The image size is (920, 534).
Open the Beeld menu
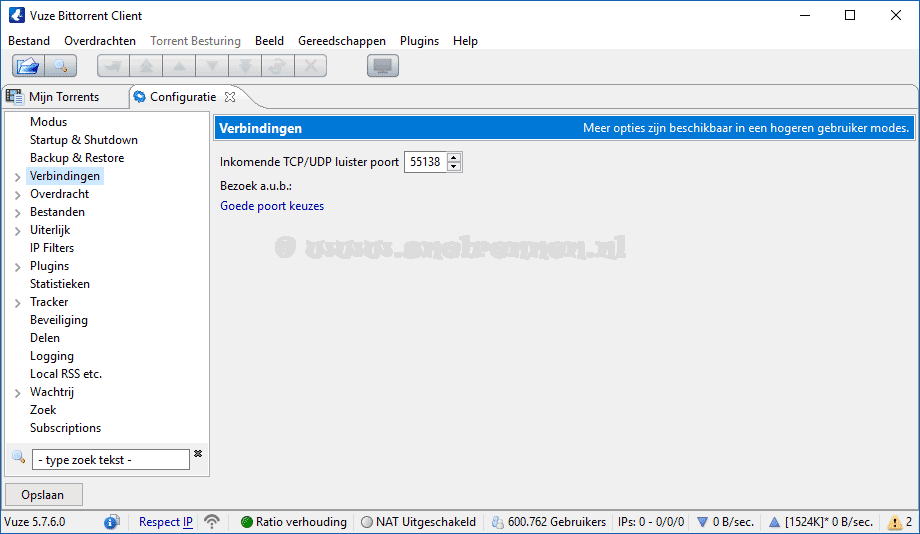click(x=269, y=40)
